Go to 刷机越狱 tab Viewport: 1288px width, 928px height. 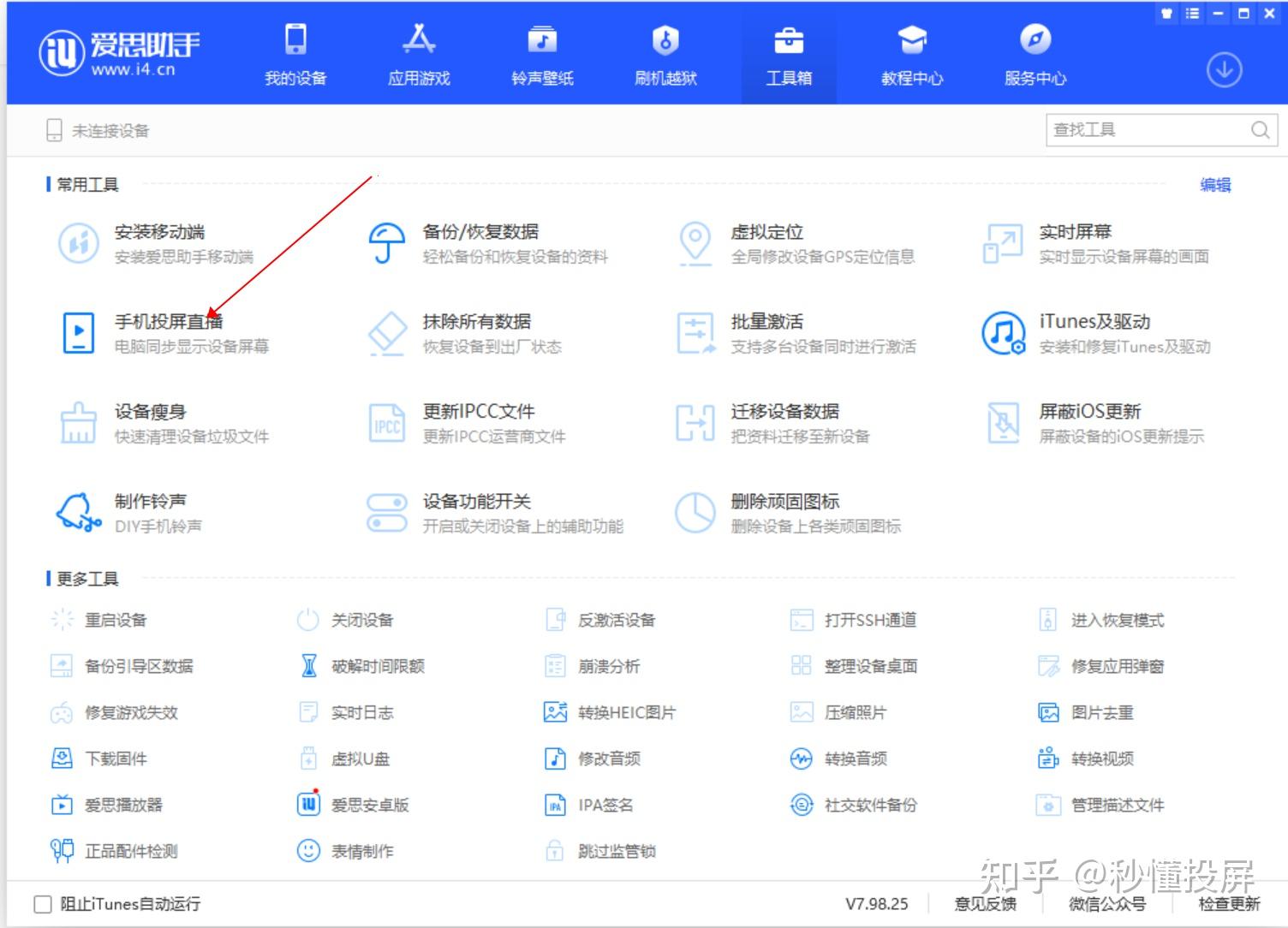click(665, 55)
